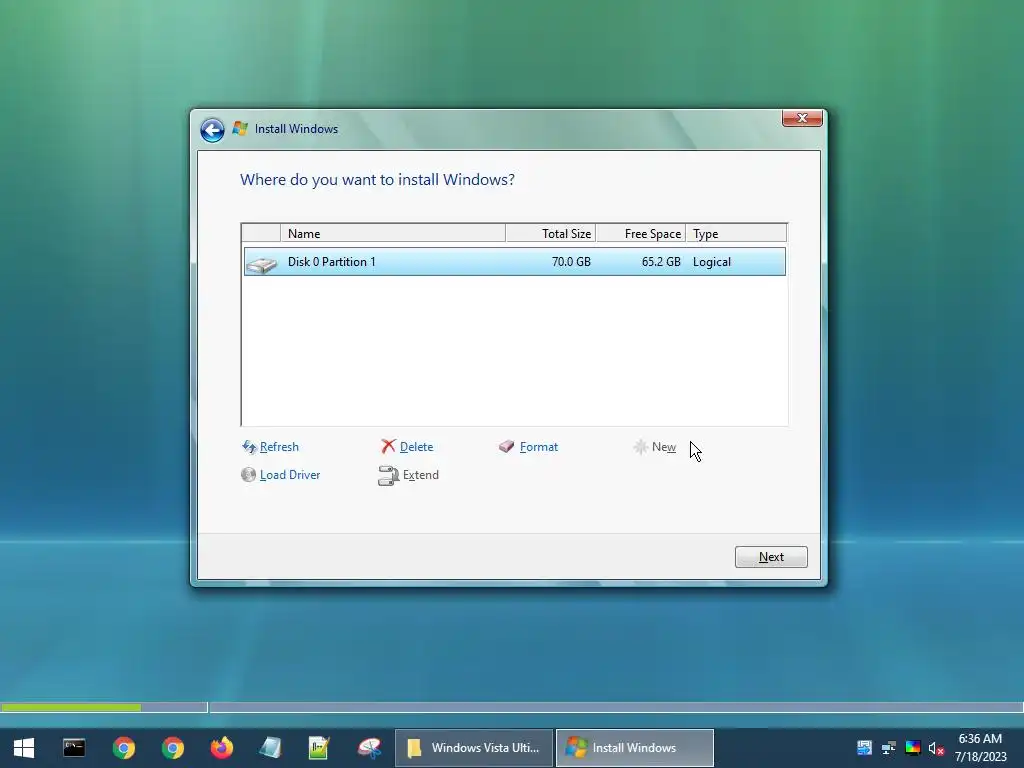Click the Logical type cell
This screenshot has height=768, width=1024.
(712, 262)
